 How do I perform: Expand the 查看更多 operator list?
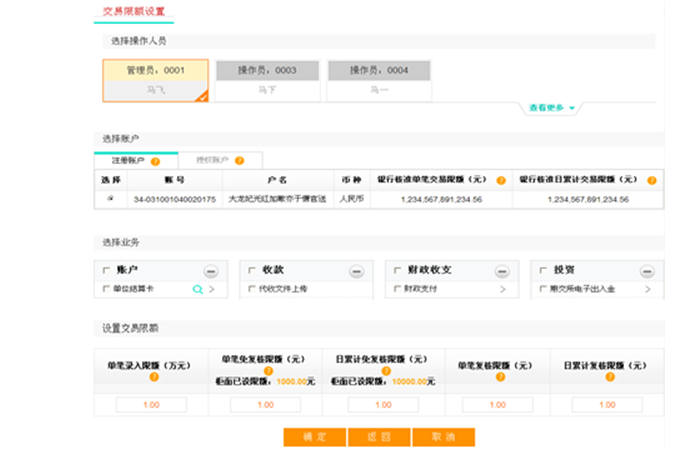click(x=552, y=108)
